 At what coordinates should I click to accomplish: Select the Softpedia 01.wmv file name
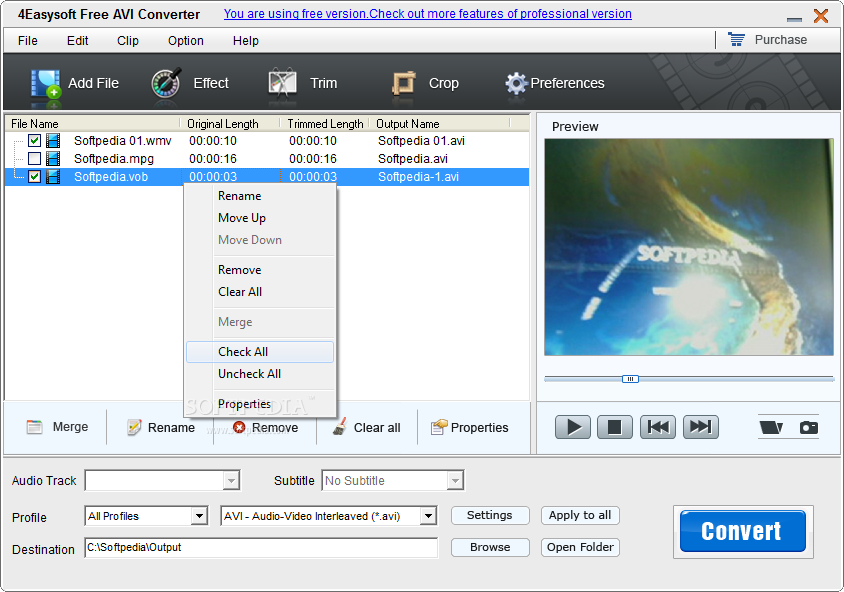[123, 141]
